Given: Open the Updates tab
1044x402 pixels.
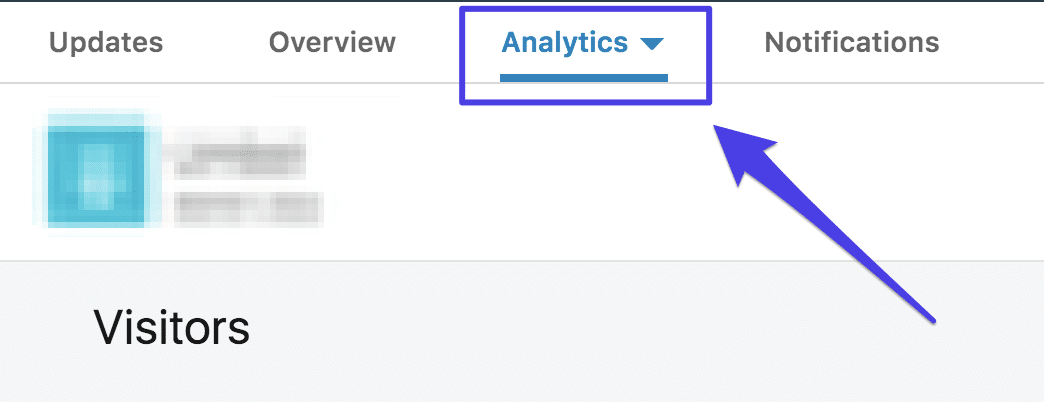Looking at the screenshot, I should click(105, 43).
